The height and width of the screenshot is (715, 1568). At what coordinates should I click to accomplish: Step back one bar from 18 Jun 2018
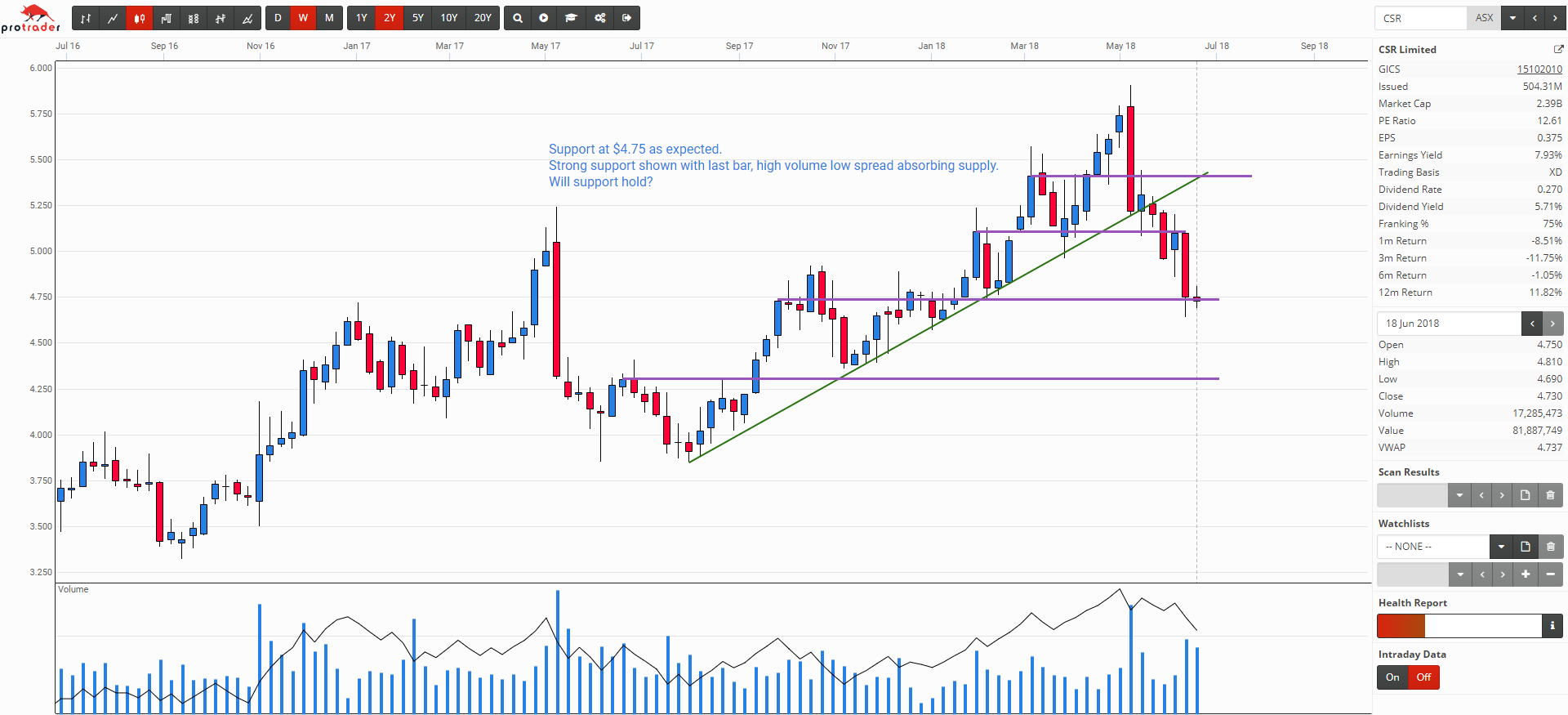coord(1532,324)
